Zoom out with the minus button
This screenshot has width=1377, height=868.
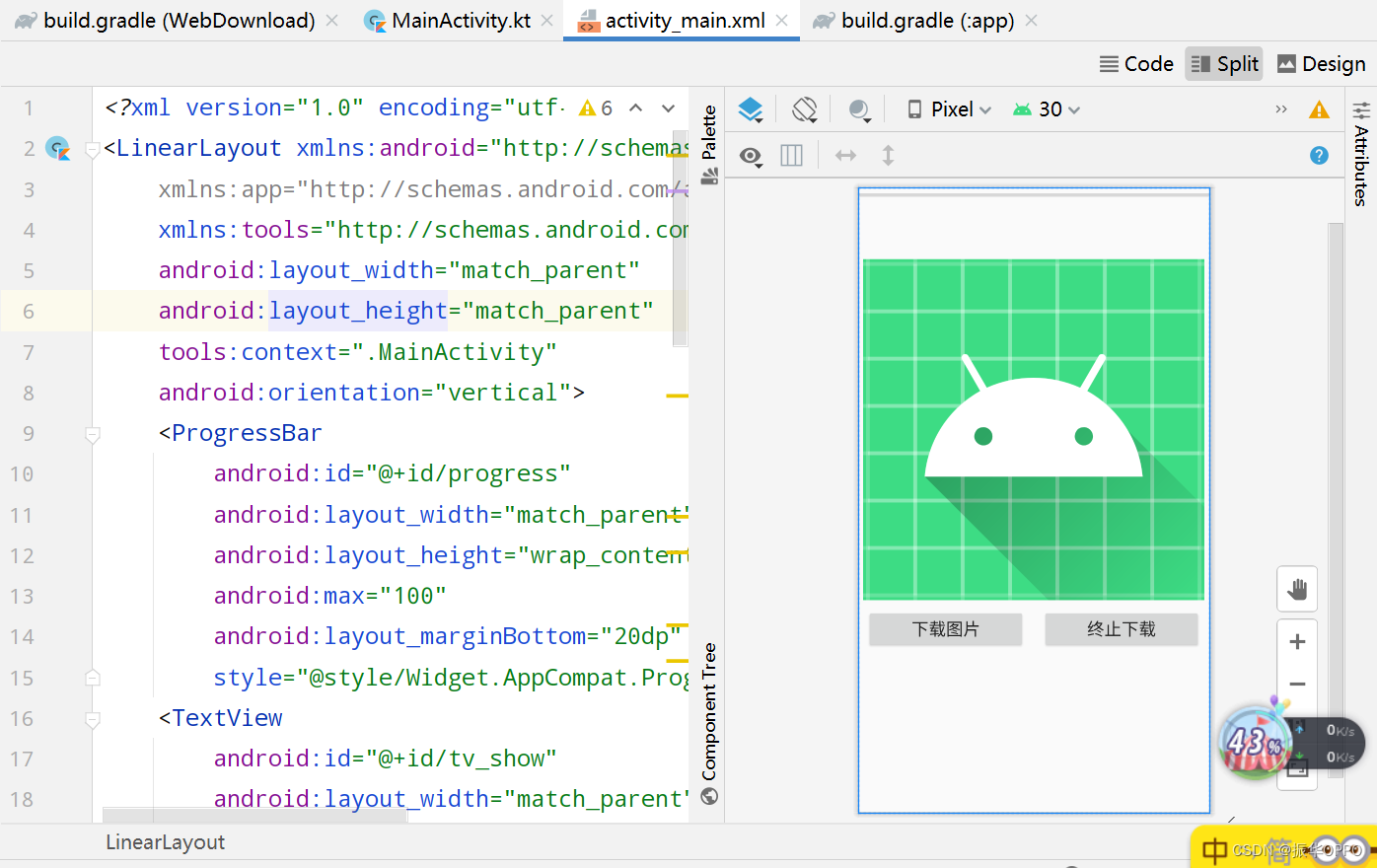pos(1297,684)
